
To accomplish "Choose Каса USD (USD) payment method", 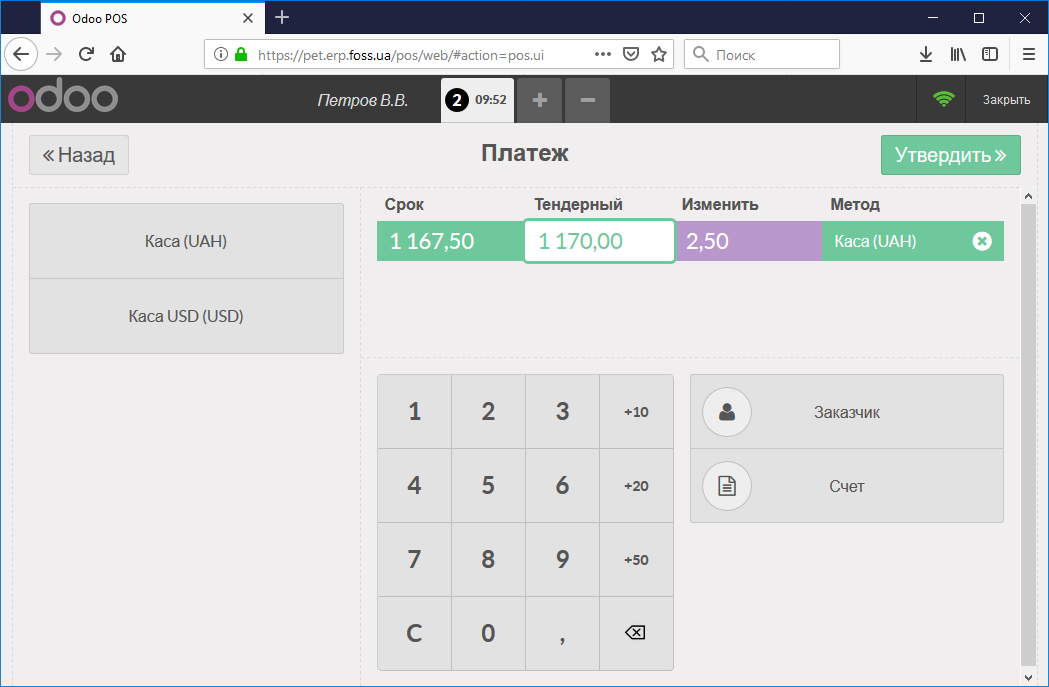I will [x=186, y=316].
